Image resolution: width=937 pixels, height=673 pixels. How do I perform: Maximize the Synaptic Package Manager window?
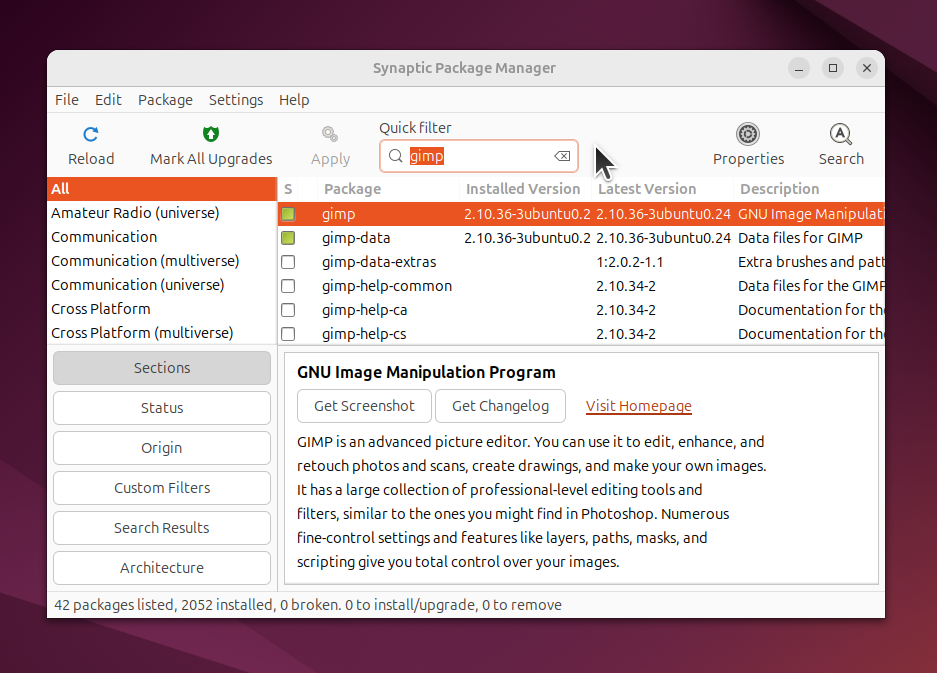click(x=832, y=68)
